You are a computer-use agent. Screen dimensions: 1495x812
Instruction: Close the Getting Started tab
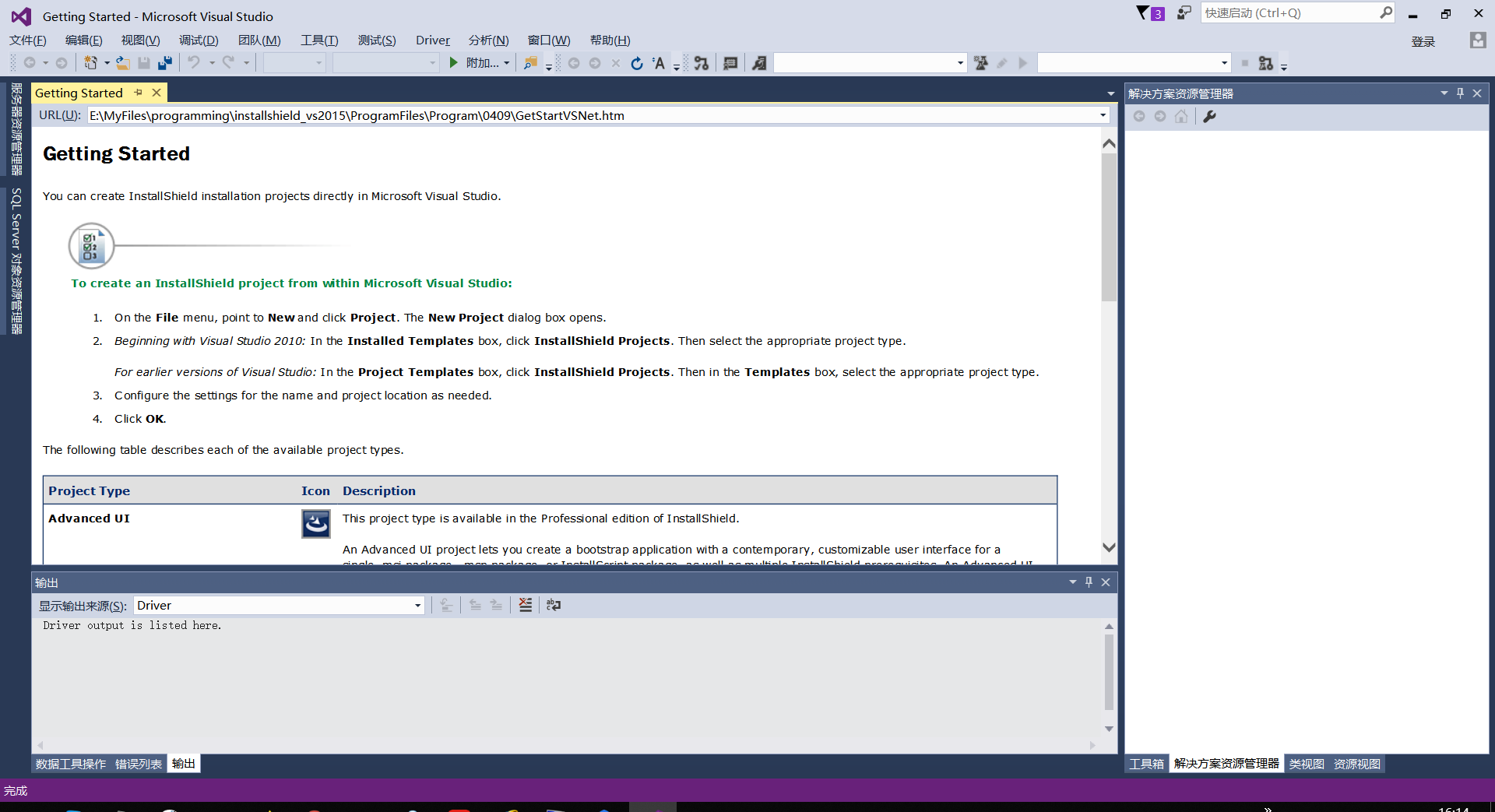click(x=157, y=93)
